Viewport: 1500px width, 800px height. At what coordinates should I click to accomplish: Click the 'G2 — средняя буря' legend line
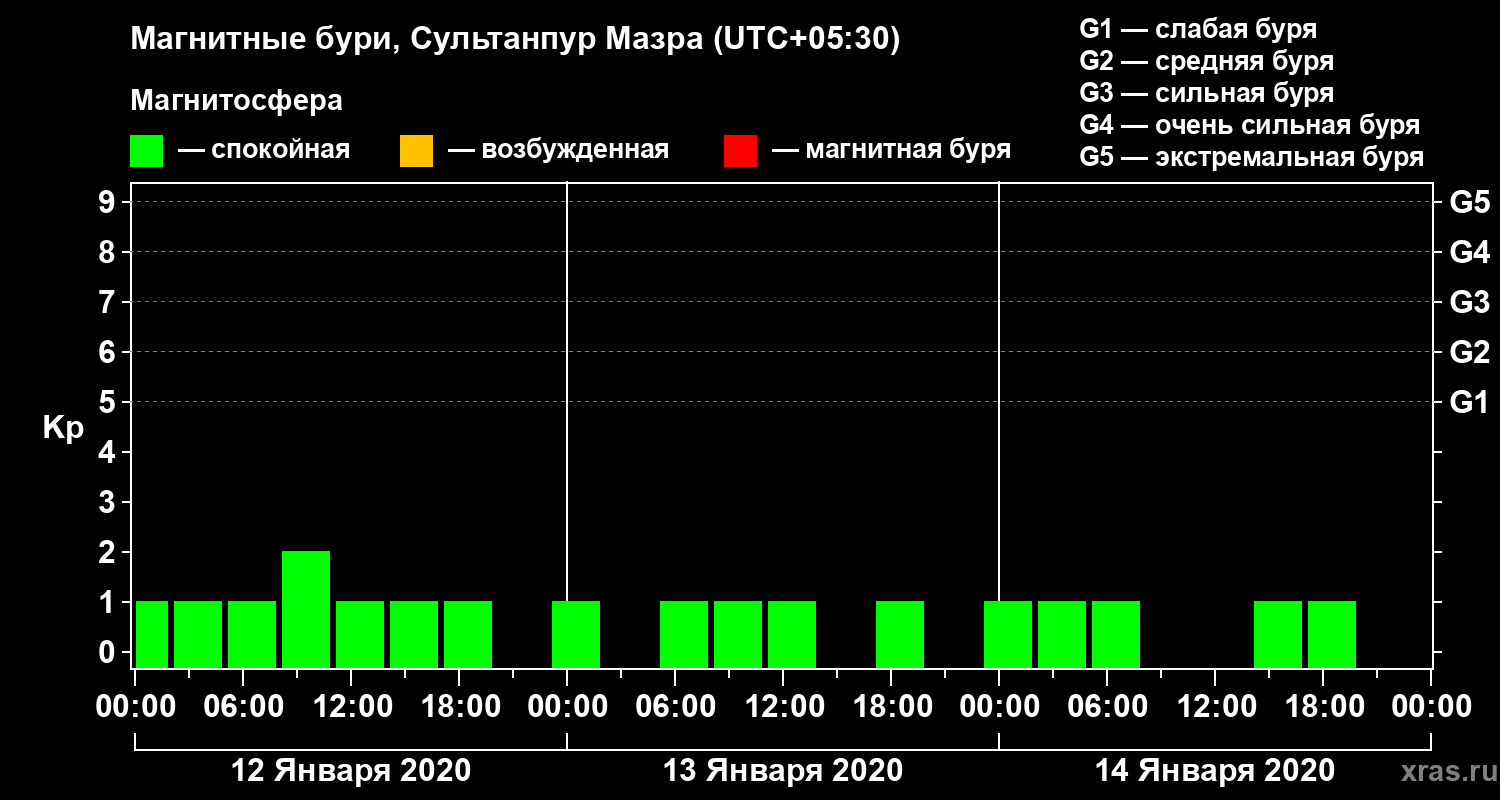pyautogui.click(x=1206, y=61)
